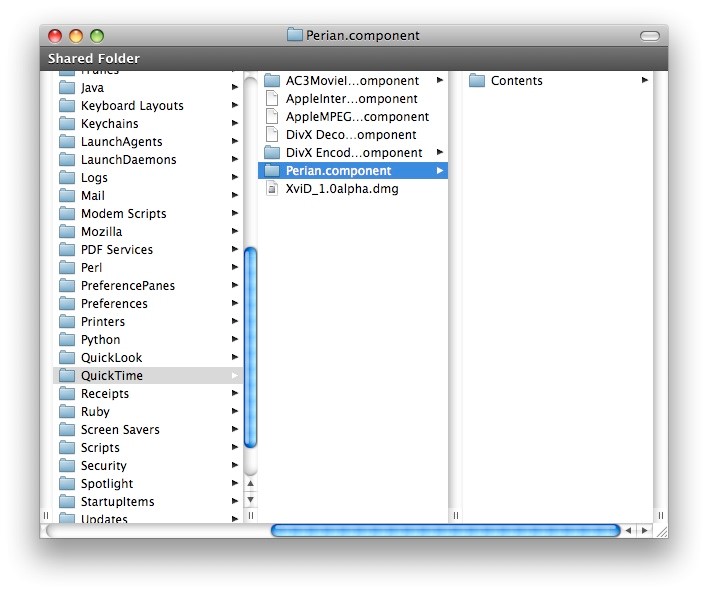Click the Logs folder icon

click(67, 177)
